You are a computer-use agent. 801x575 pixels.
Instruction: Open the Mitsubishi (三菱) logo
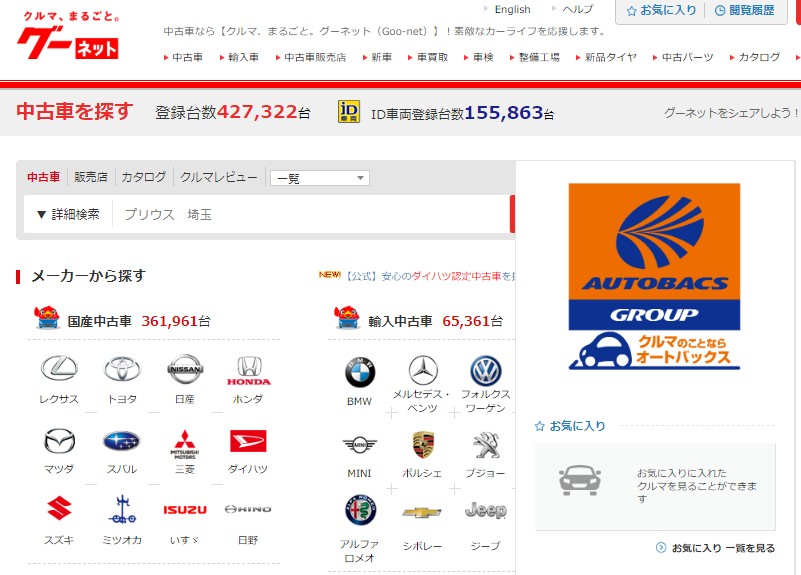point(185,444)
